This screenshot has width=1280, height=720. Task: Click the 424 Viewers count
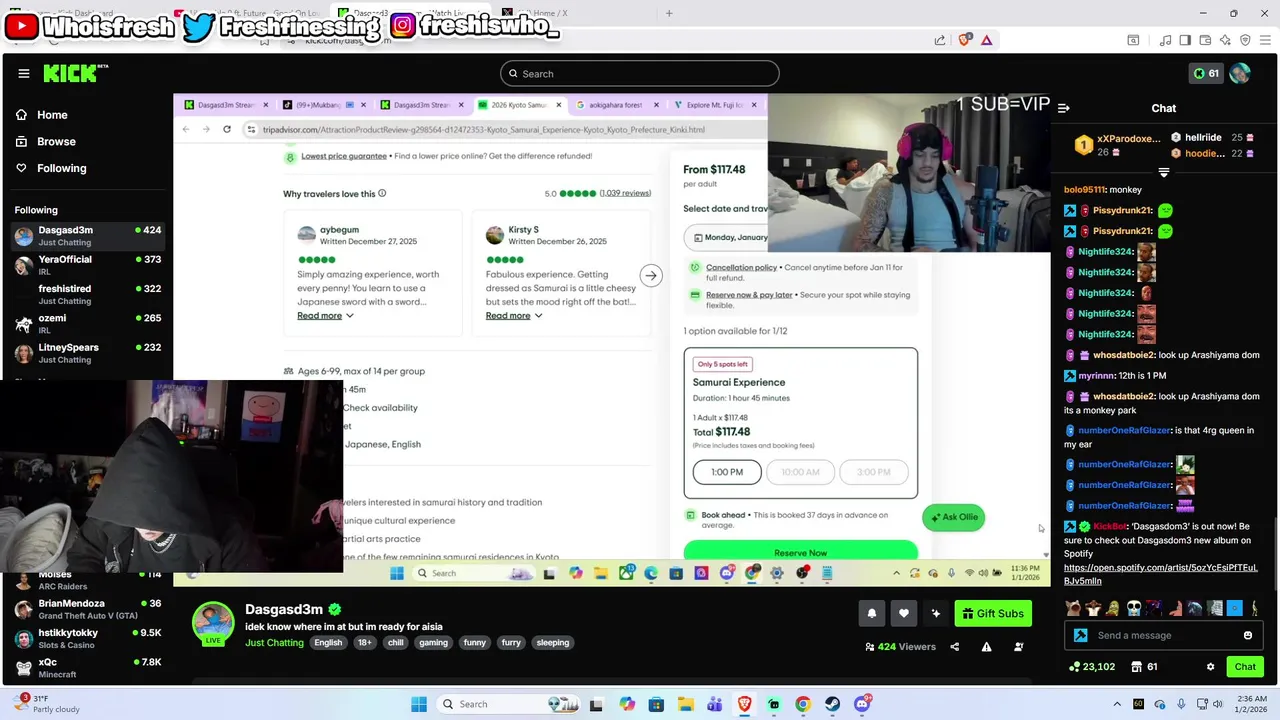900,647
